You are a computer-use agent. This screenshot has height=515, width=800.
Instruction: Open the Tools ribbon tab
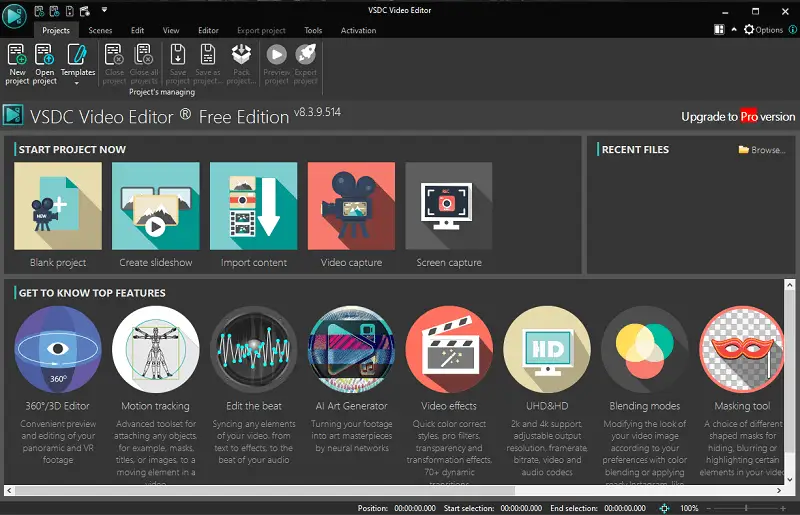click(x=313, y=30)
